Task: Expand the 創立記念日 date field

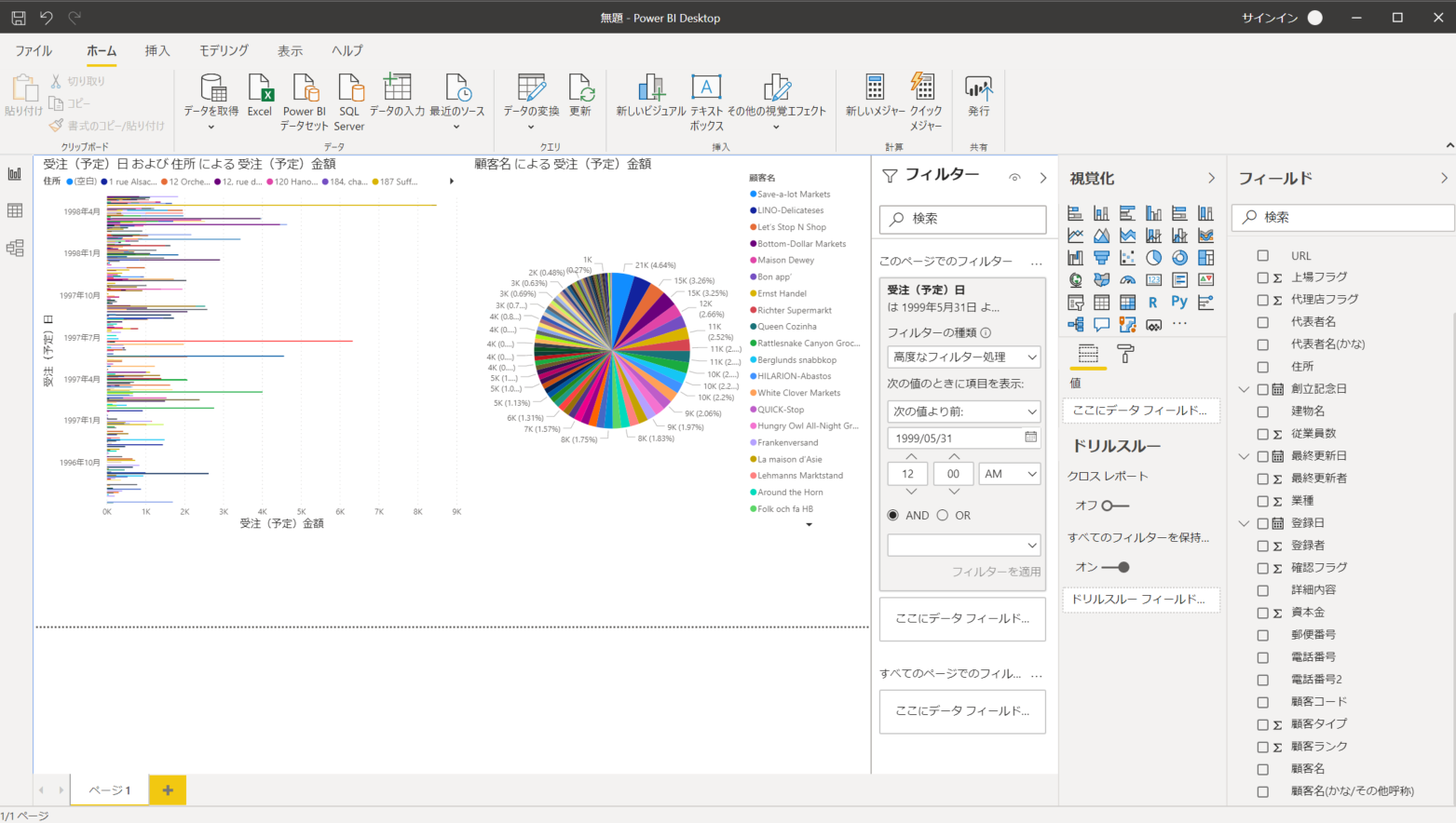Action: click(1244, 389)
